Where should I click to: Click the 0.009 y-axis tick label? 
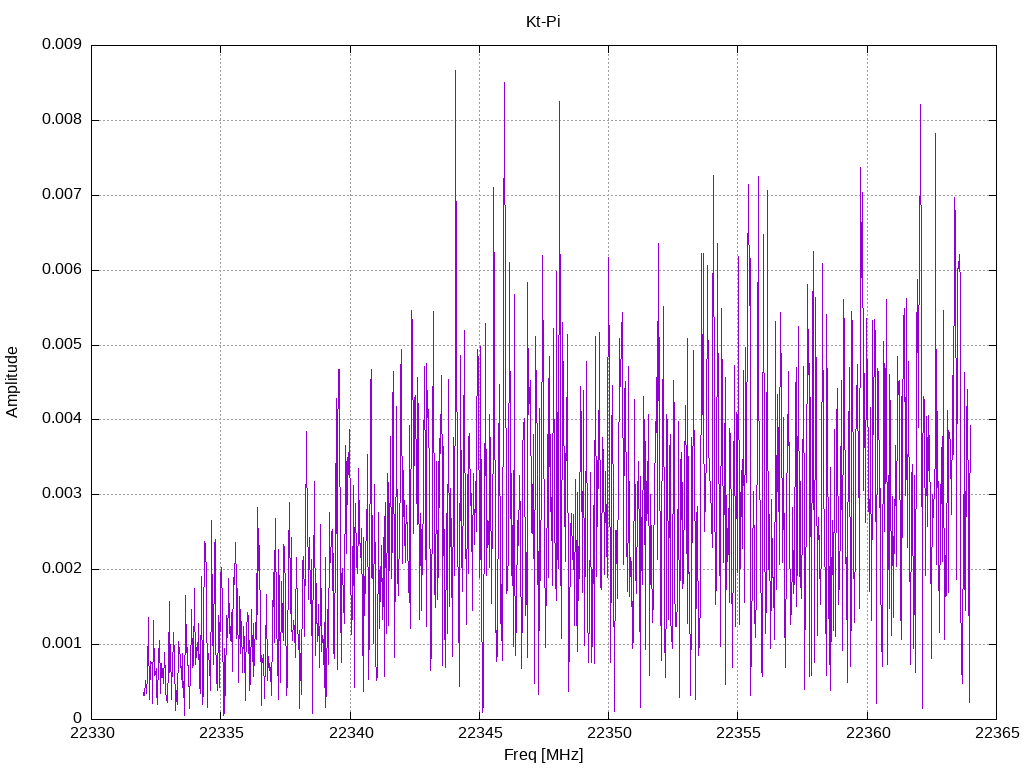point(62,44)
